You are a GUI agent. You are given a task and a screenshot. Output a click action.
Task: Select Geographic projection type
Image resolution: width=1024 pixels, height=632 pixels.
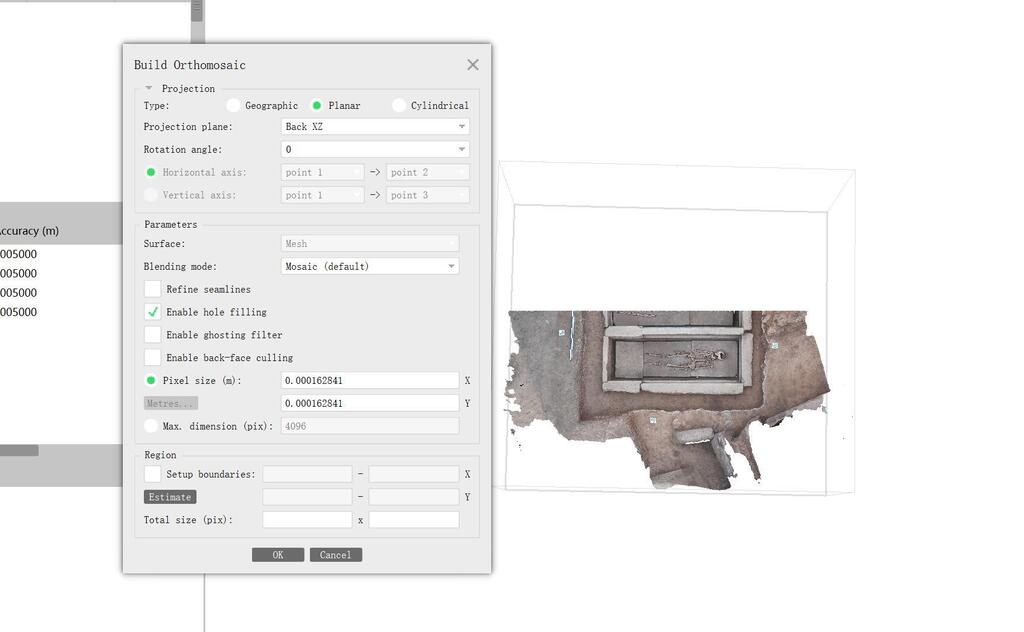pos(233,105)
